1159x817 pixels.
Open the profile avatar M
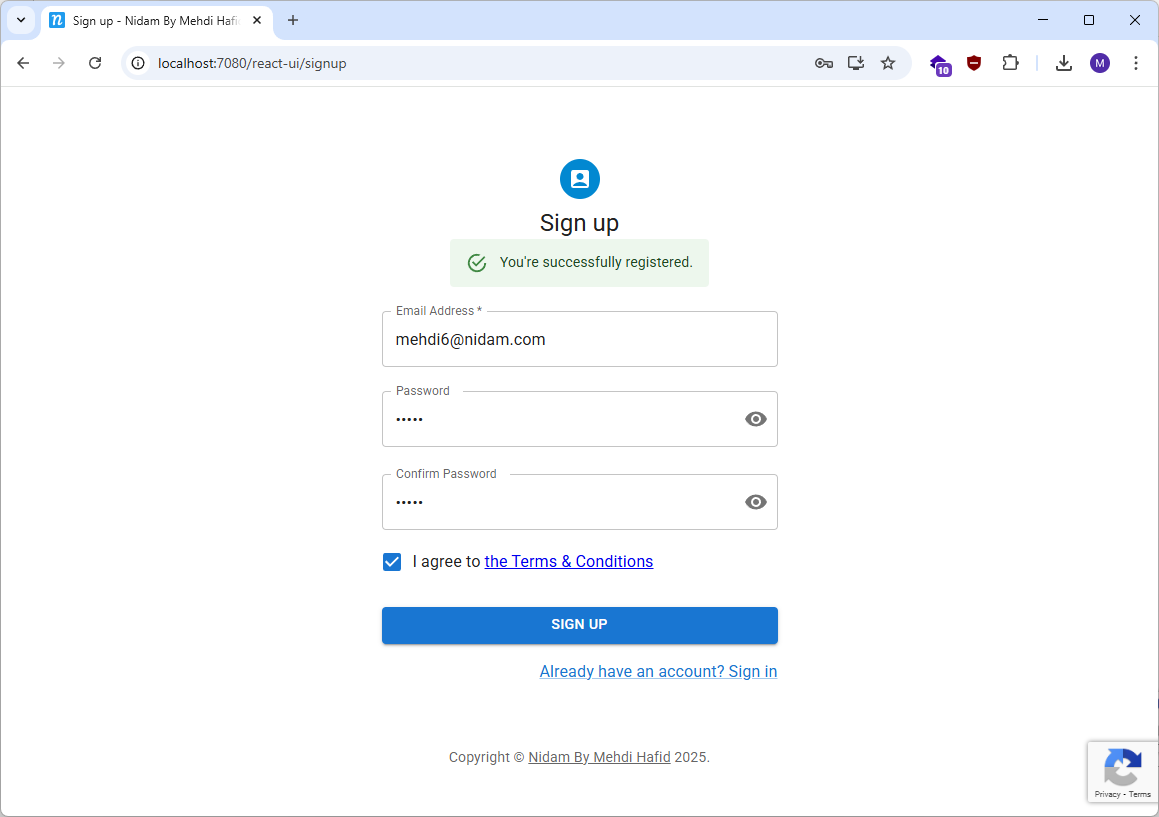[1100, 63]
